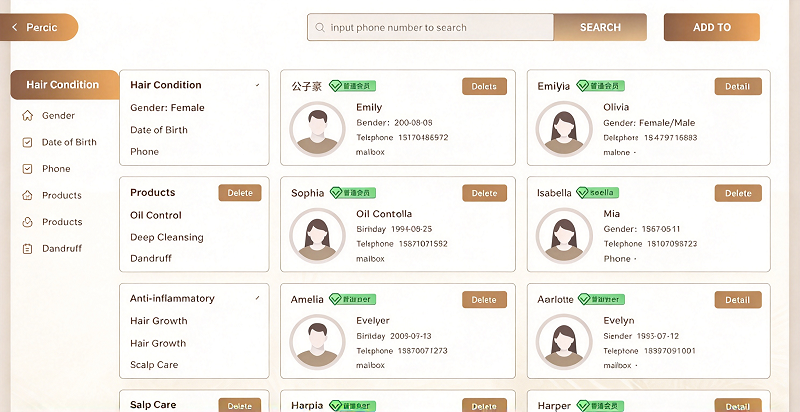Collapse the Hair Condition panel chevron
The width and height of the screenshot is (800, 412).
coord(258,85)
